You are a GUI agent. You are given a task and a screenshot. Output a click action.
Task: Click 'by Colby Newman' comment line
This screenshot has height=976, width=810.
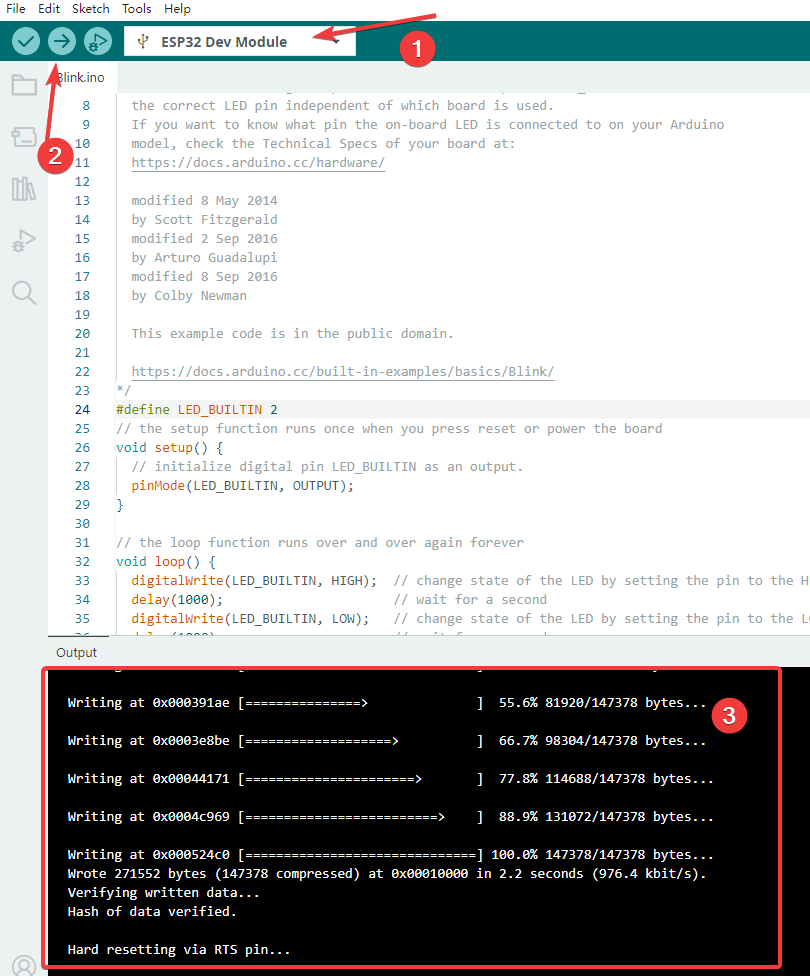189,296
